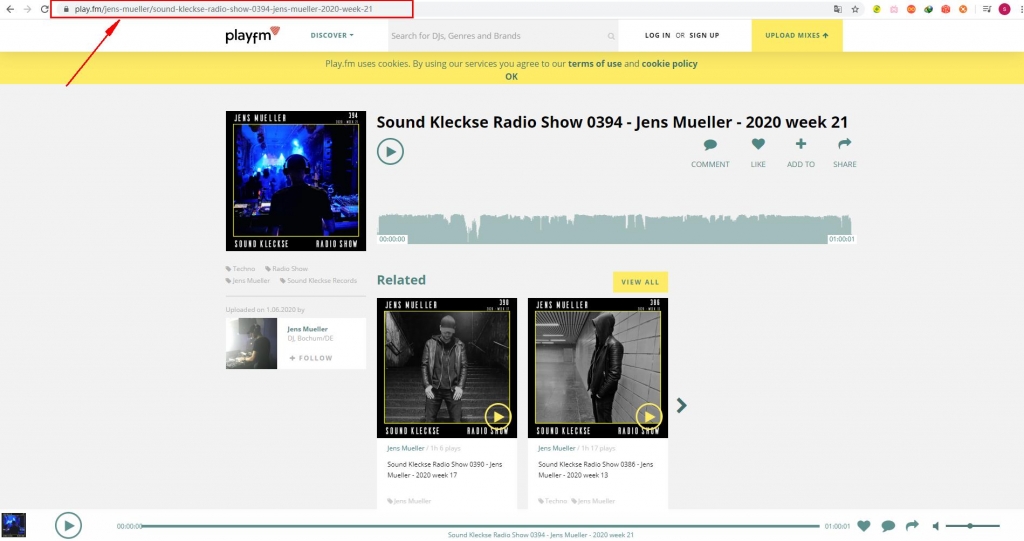The height and width of the screenshot is (541, 1024).
Task: Adjust the volume slider in player bar
Action: click(x=970, y=526)
